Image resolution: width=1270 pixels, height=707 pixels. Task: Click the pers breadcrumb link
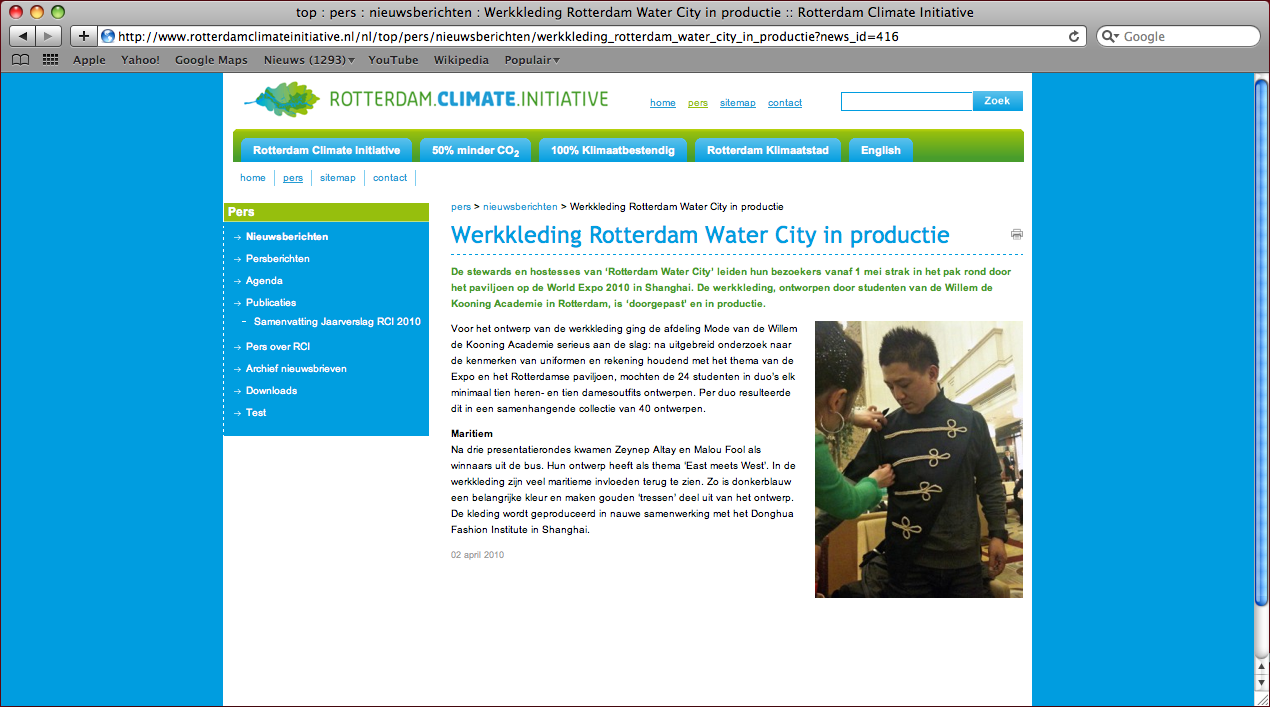(461, 207)
